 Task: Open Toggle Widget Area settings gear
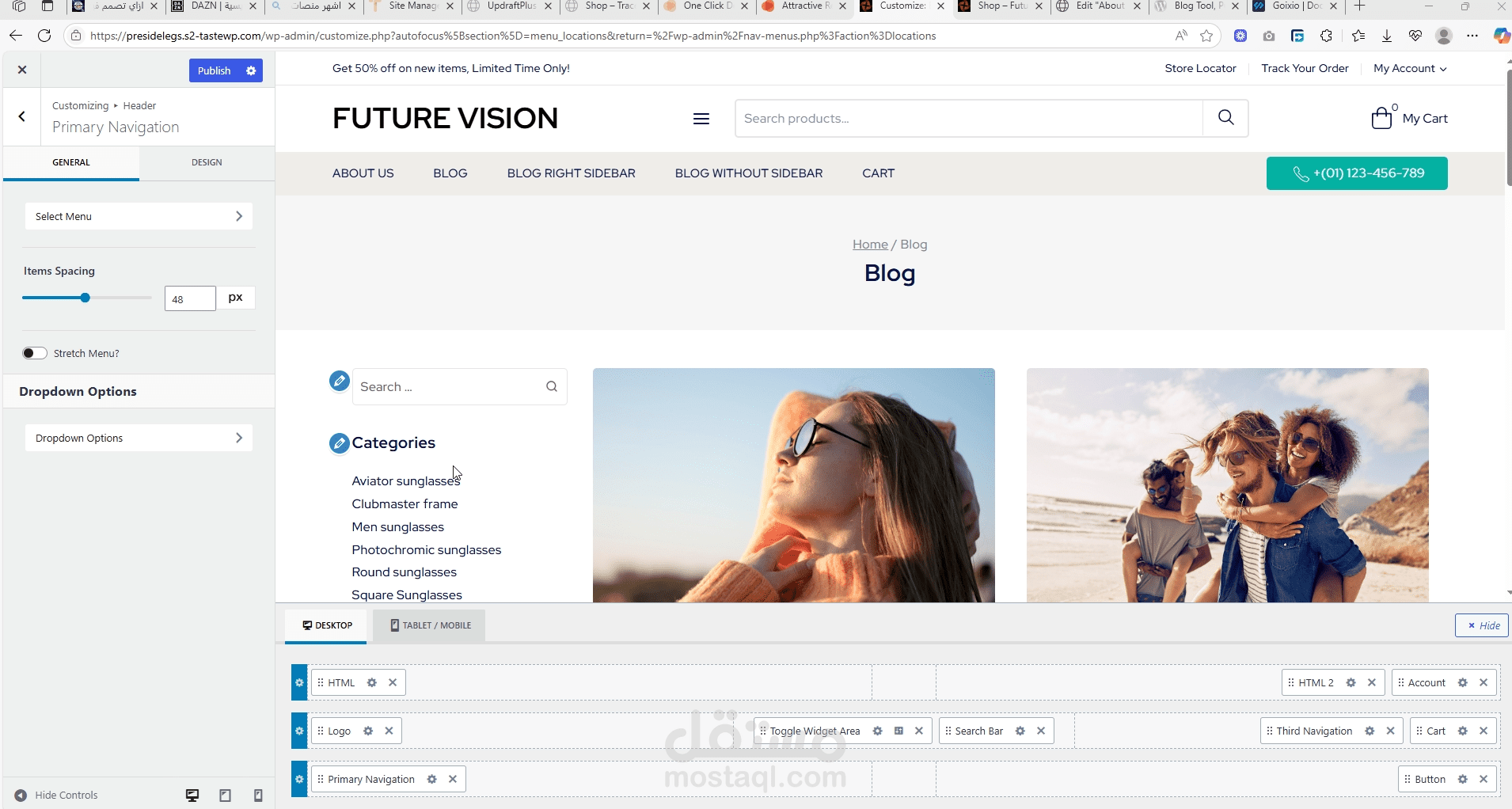(877, 731)
